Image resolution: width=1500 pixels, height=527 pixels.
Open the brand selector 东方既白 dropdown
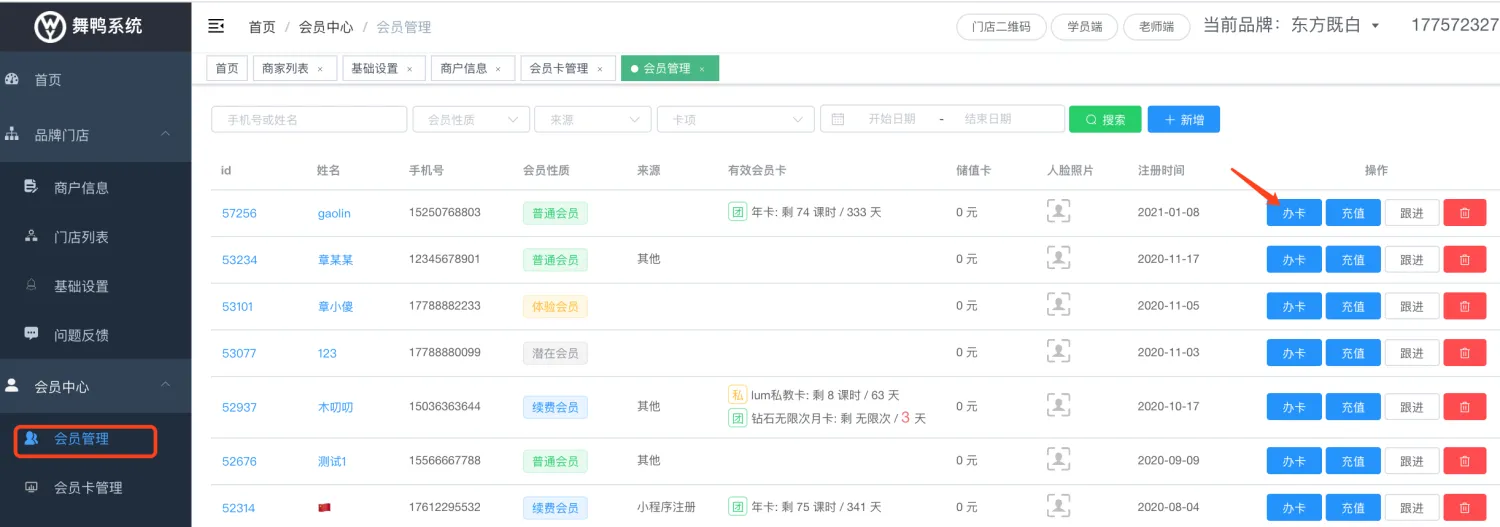[x=1375, y=26]
